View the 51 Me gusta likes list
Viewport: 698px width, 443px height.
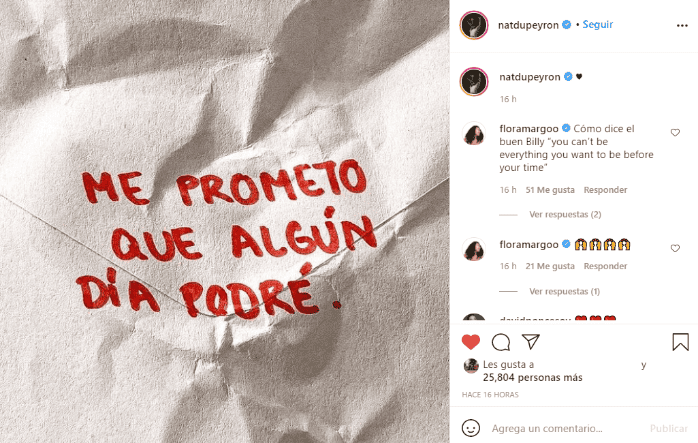pos(550,190)
